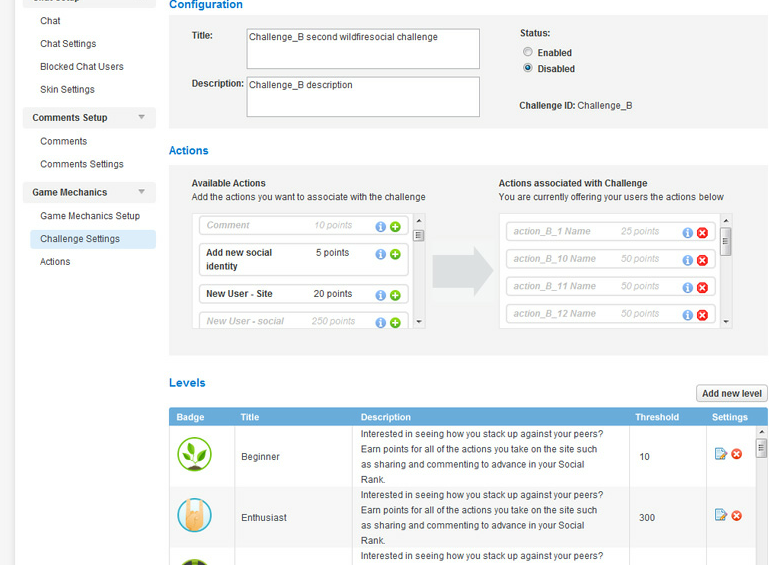Collapse the Game Mechanics section
769x566 pixels.
coord(141,191)
